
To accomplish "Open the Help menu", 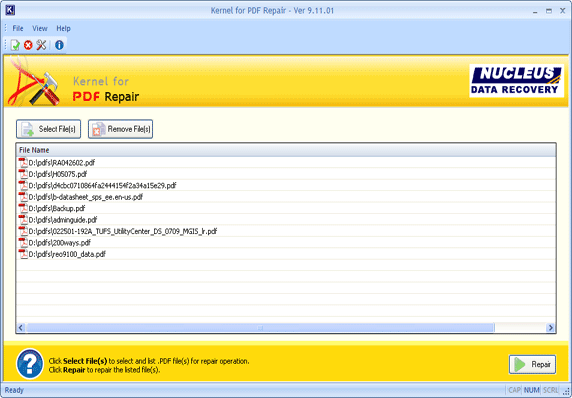I will [x=63, y=28].
